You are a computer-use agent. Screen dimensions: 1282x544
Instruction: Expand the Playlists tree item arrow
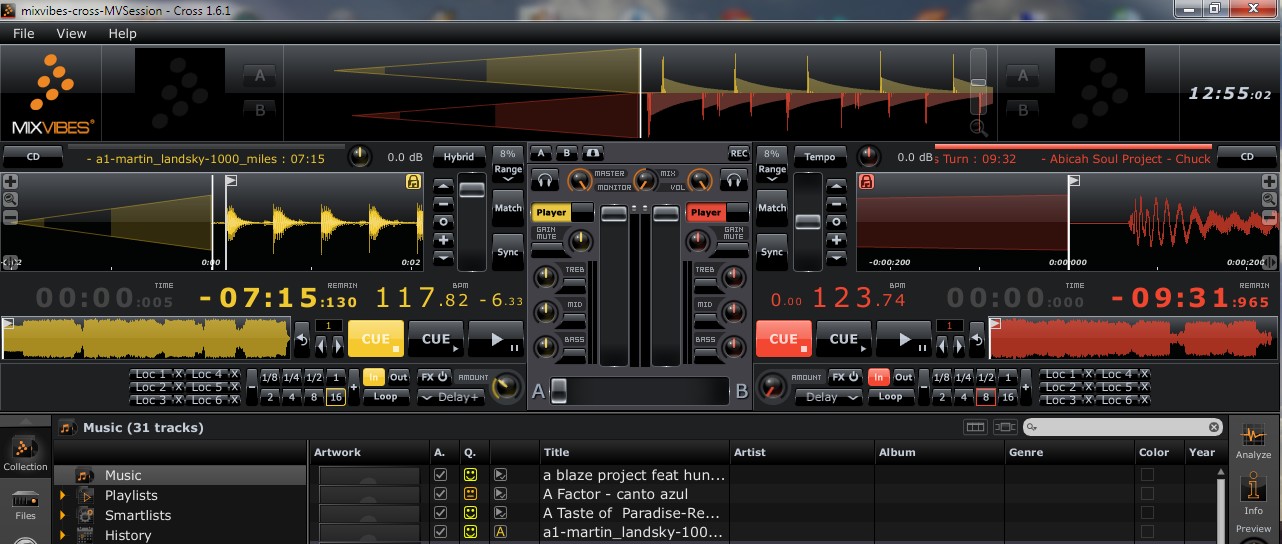coord(62,495)
